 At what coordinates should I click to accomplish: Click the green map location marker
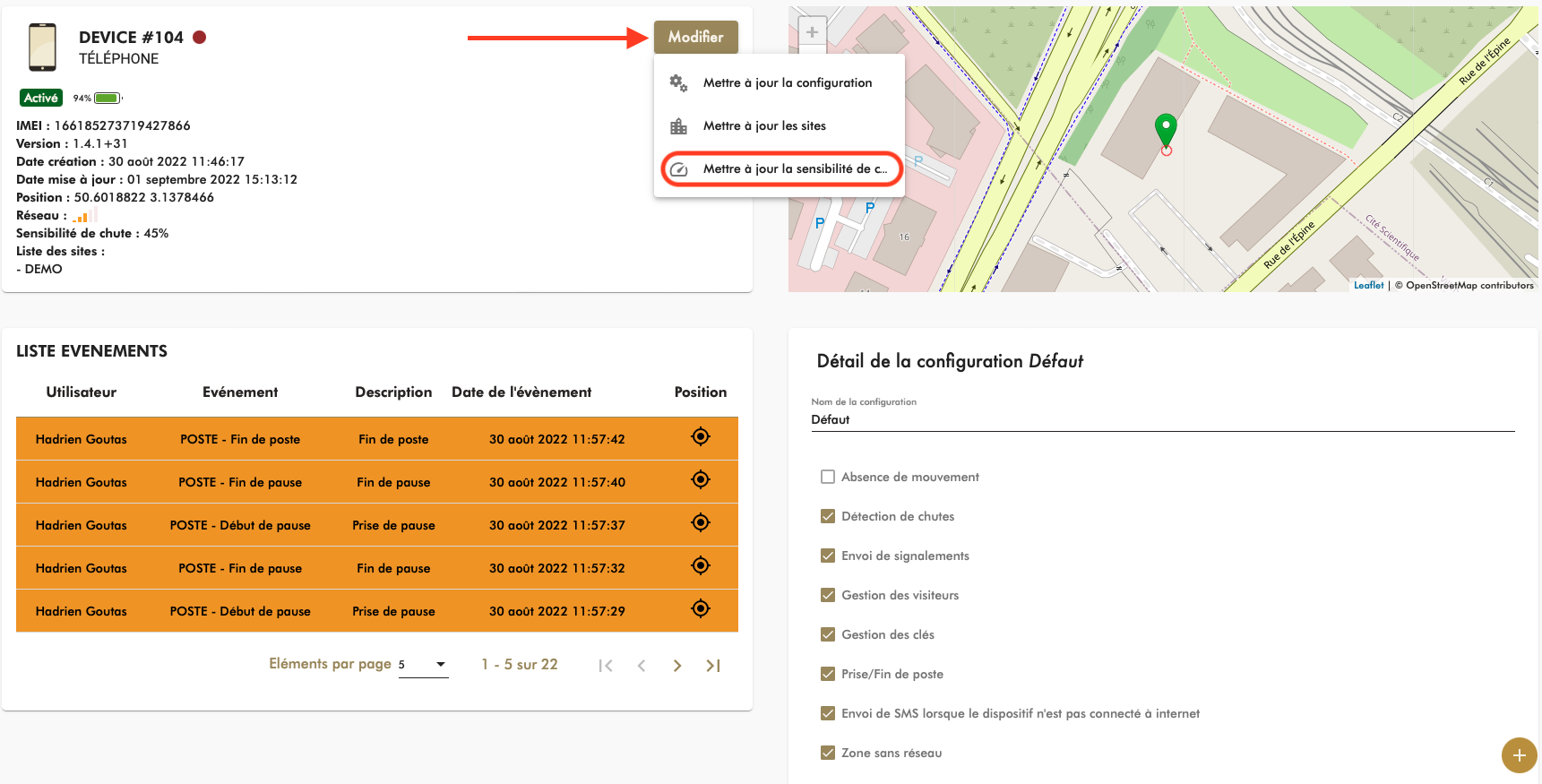1166,130
